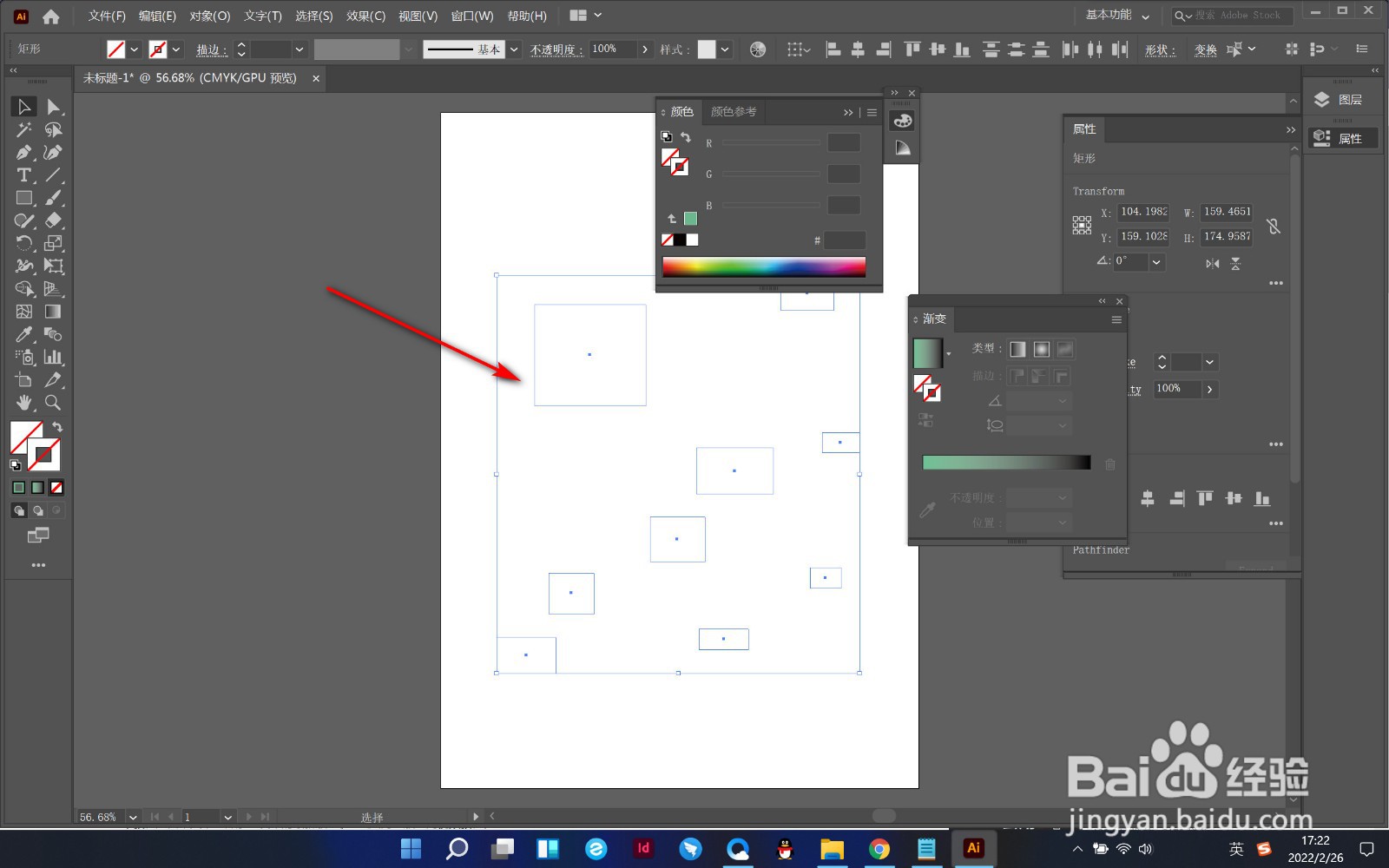Switch to the 颜色参考 tab
Image resolution: width=1389 pixels, height=868 pixels.
(x=734, y=112)
